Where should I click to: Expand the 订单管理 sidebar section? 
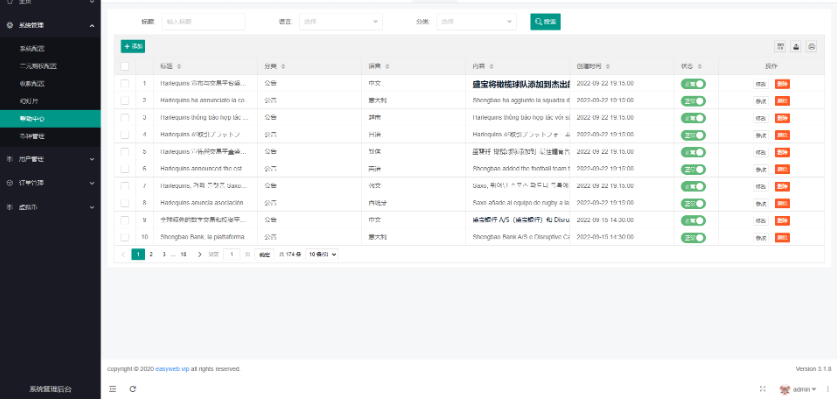[92, 183]
